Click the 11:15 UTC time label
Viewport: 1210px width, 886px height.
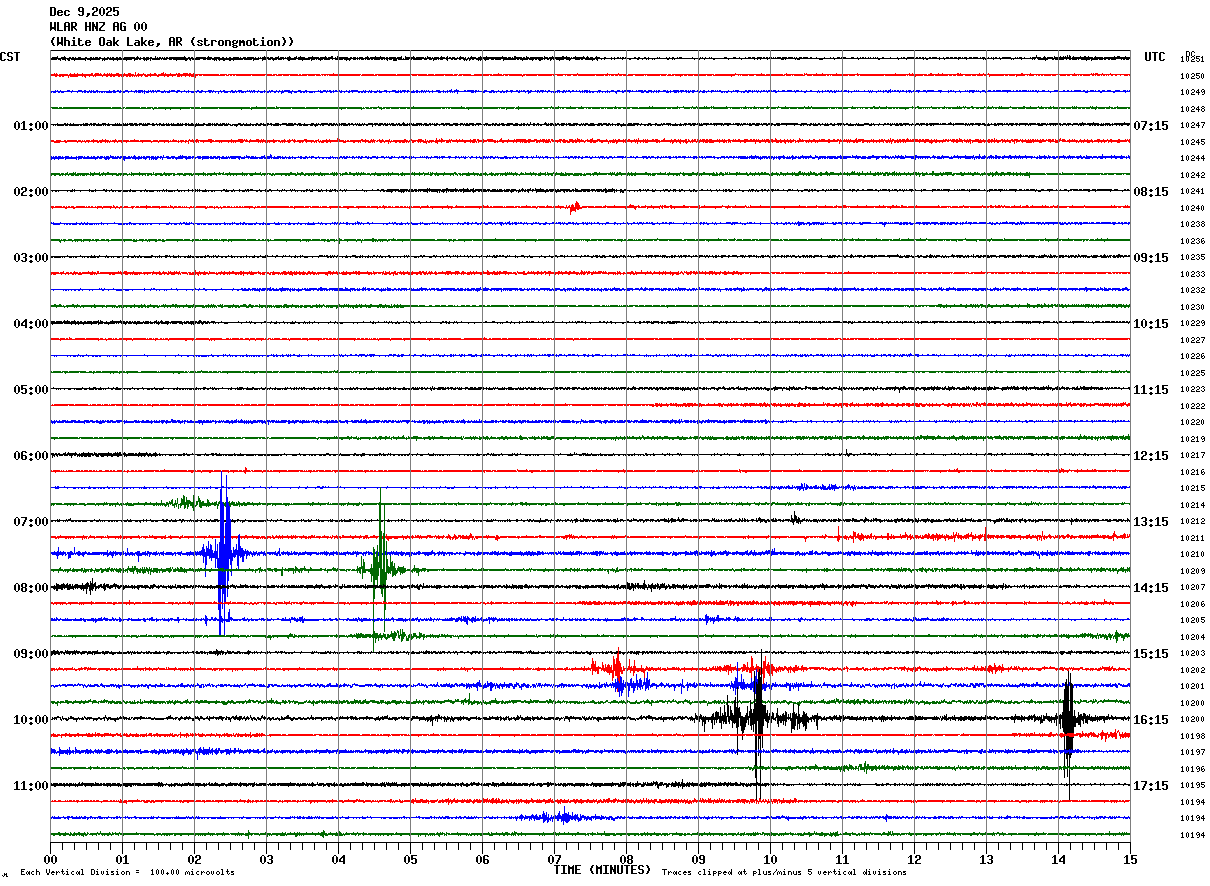coord(1151,390)
